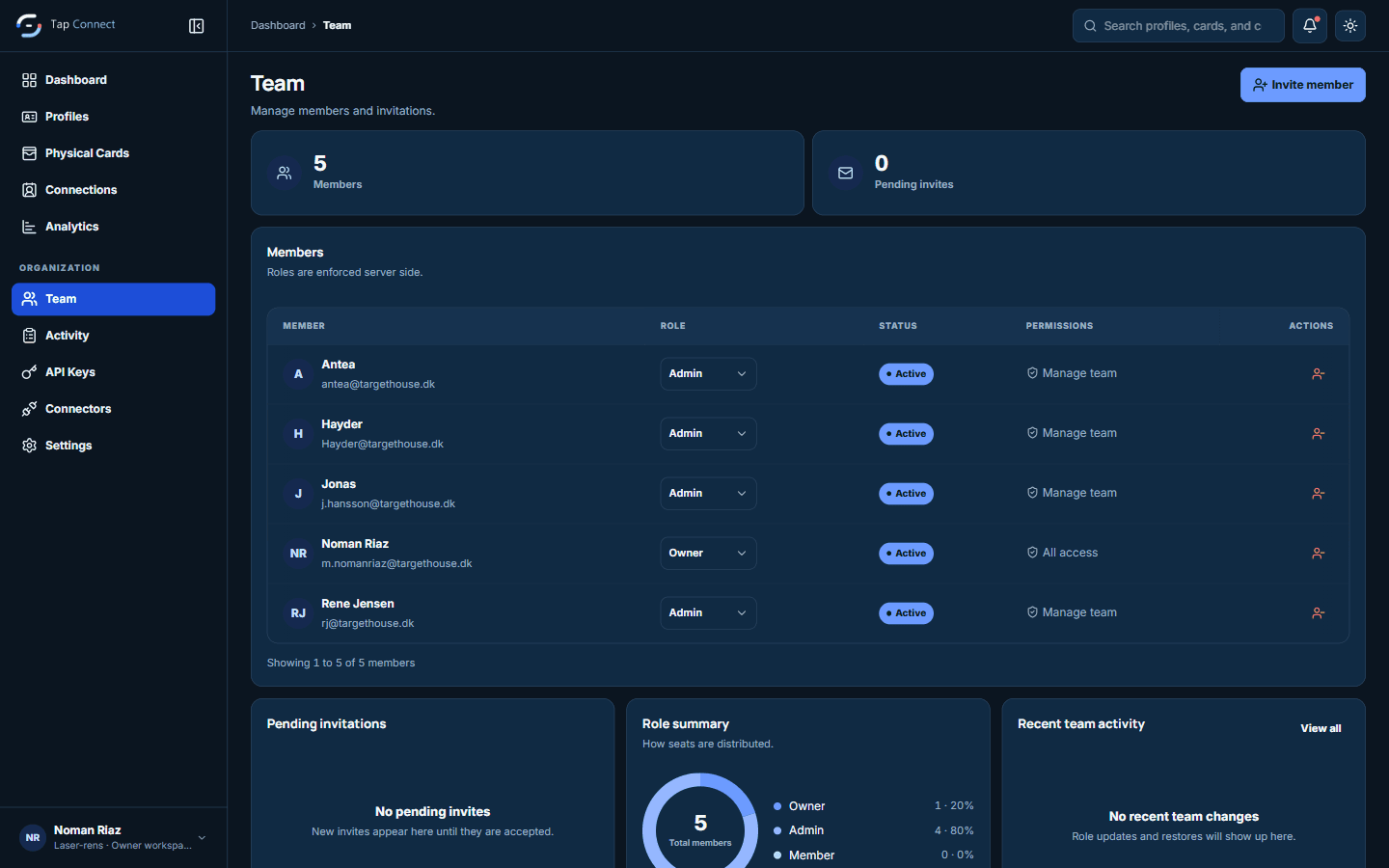Toggle the light/dark theme button
1389x868 pixels.
point(1350,26)
